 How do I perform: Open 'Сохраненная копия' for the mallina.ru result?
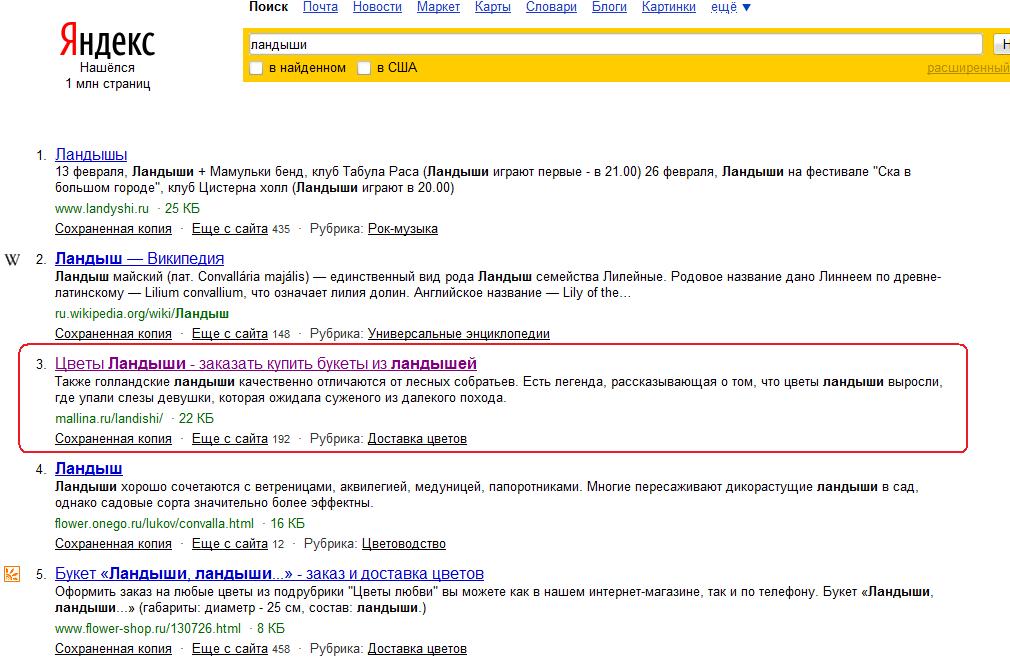(113, 439)
